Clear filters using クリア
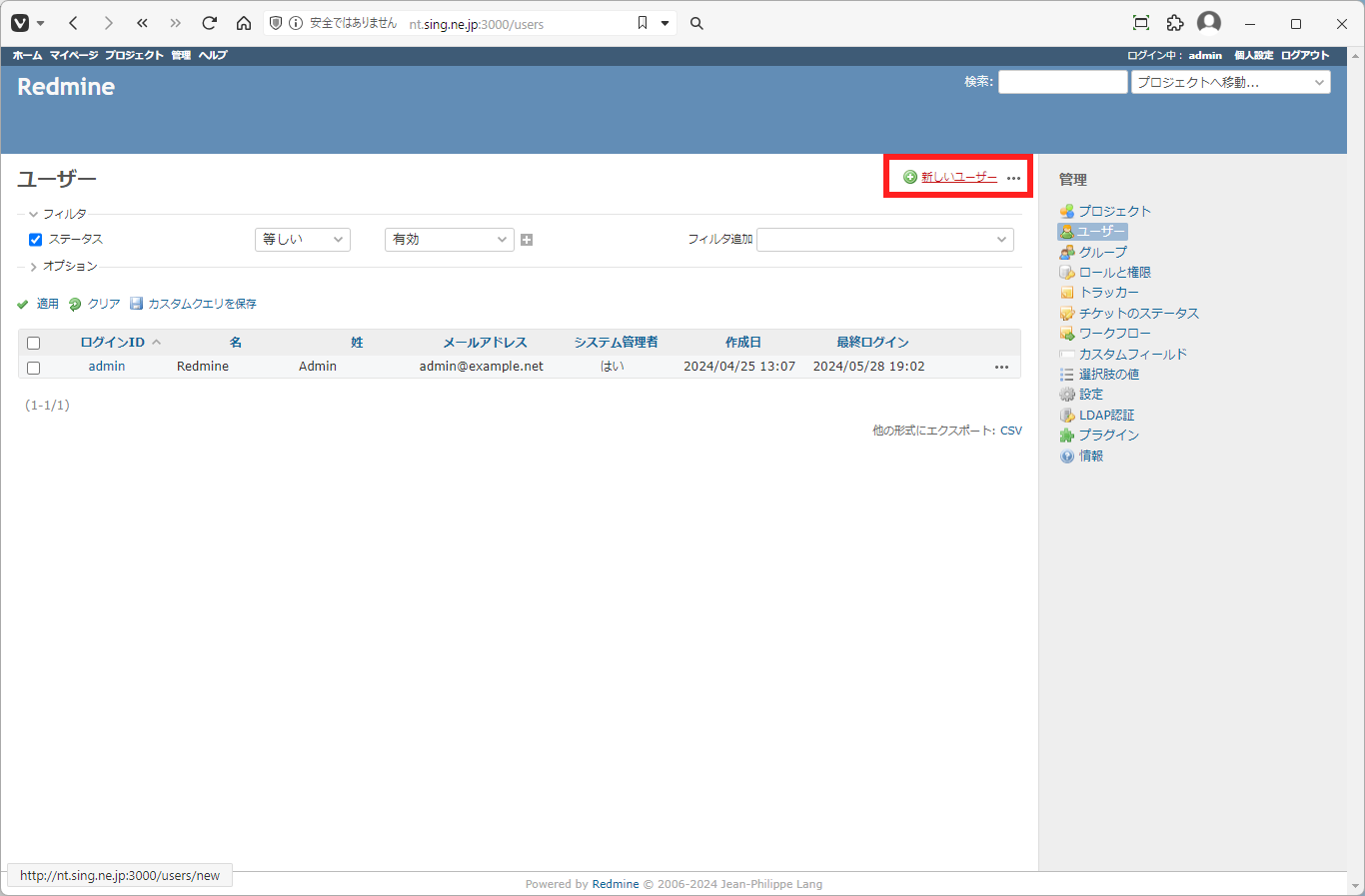The height and width of the screenshot is (896, 1365). tap(94, 304)
